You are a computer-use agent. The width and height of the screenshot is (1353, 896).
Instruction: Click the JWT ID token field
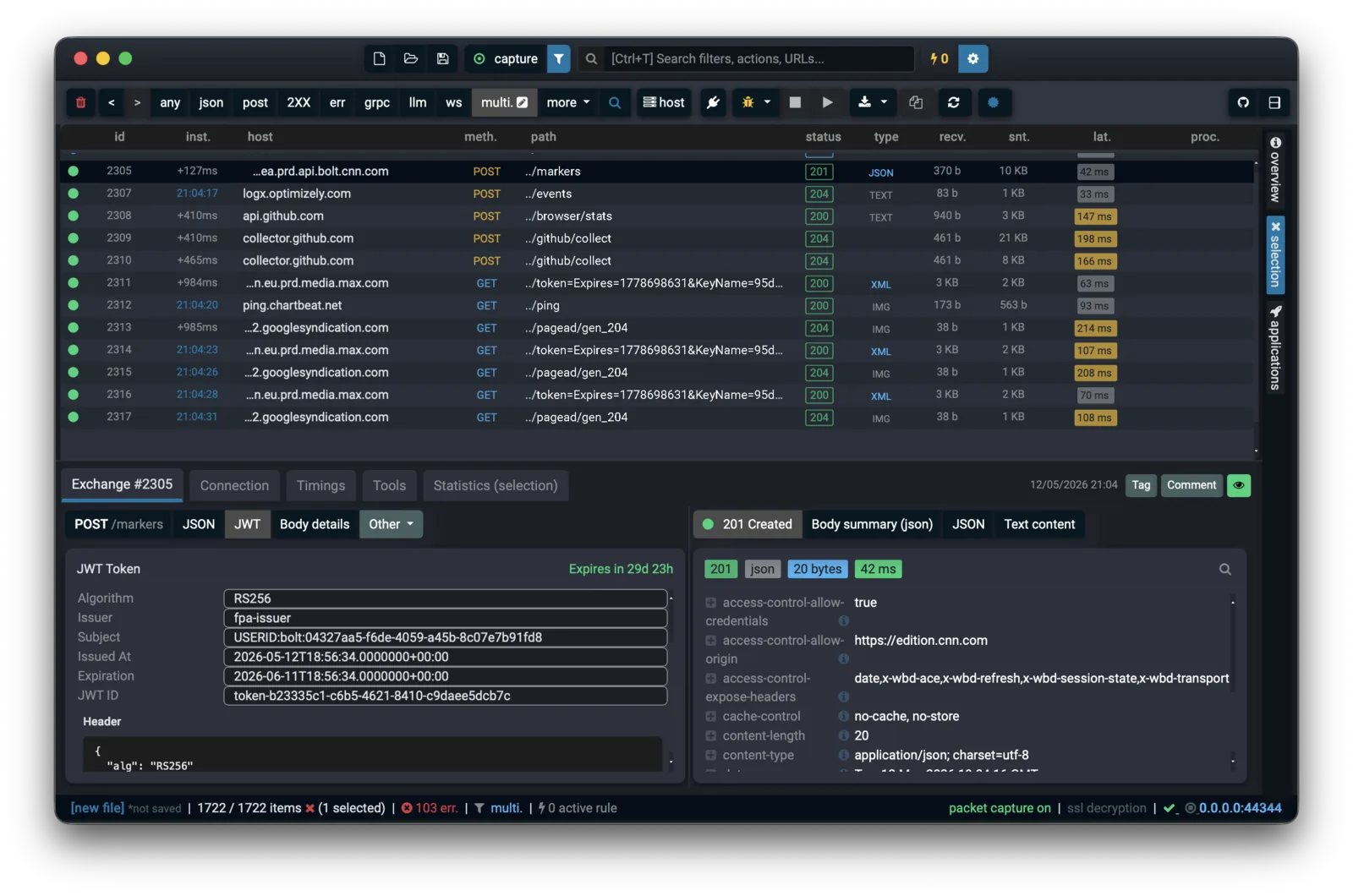coord(446,696)
